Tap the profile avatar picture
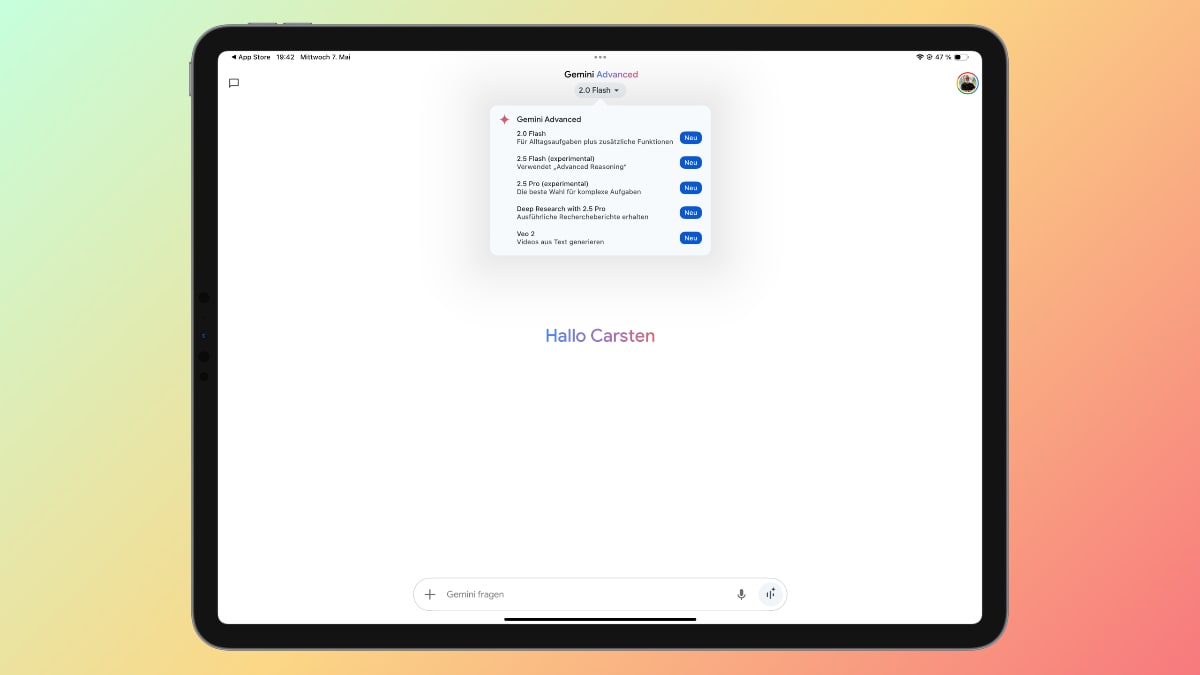Viewport: 1200px width, 675px height. [x=967, y=83]
